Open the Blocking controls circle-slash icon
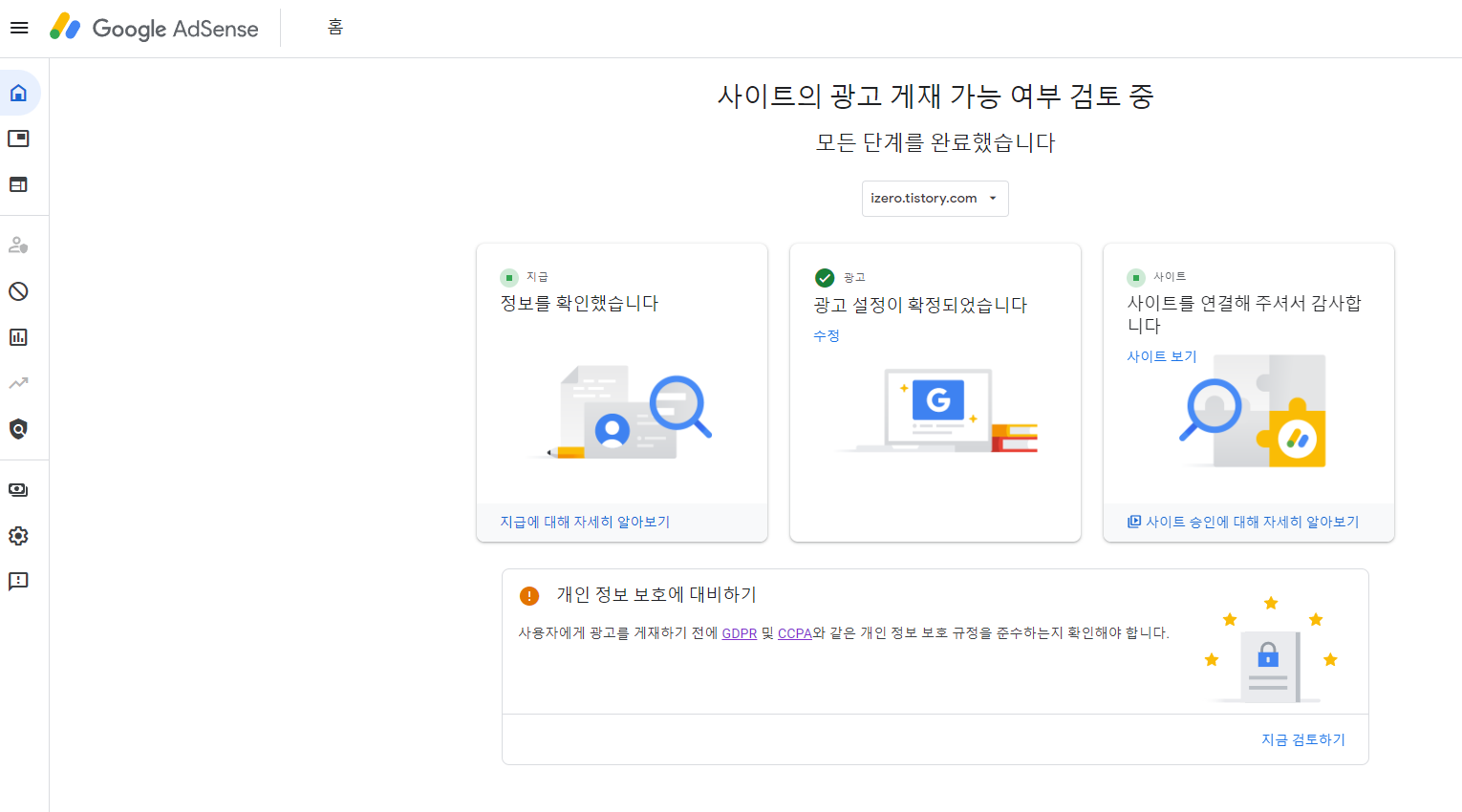 (x=18, y=291)
